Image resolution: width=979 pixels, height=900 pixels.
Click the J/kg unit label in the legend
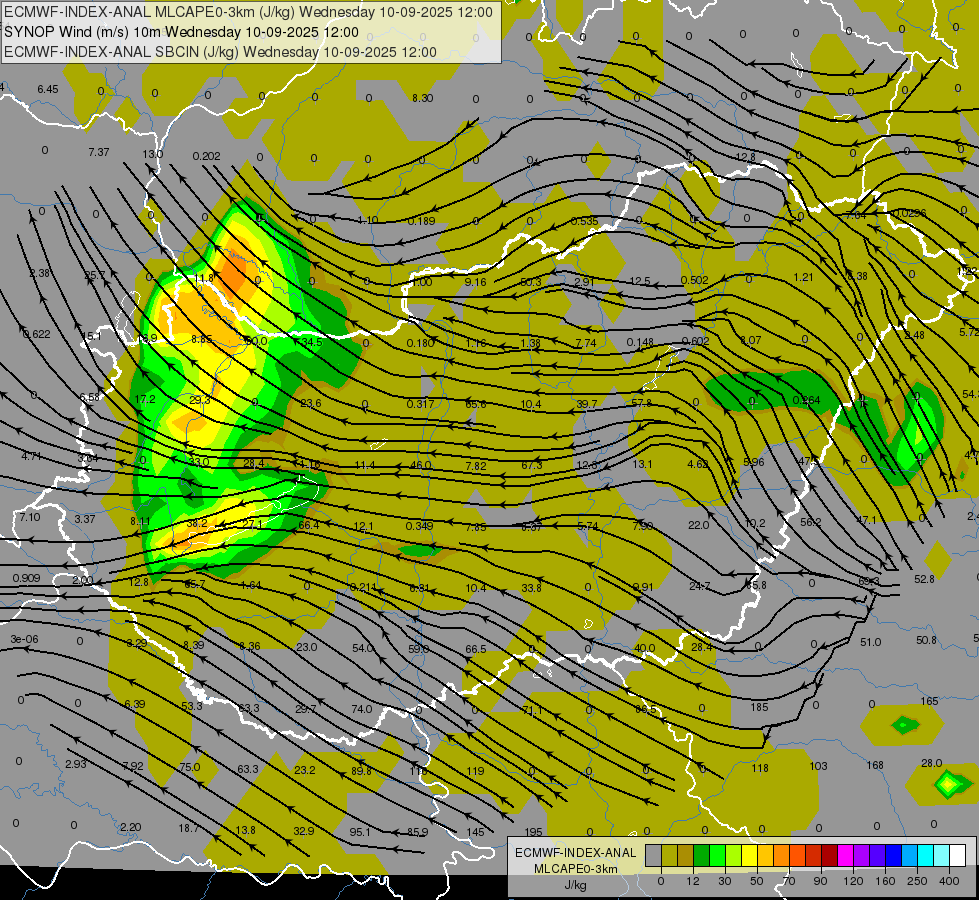576,885
